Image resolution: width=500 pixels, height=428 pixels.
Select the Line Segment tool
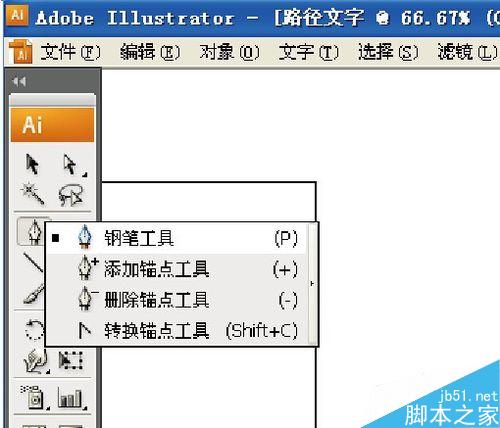pos(33,262)
